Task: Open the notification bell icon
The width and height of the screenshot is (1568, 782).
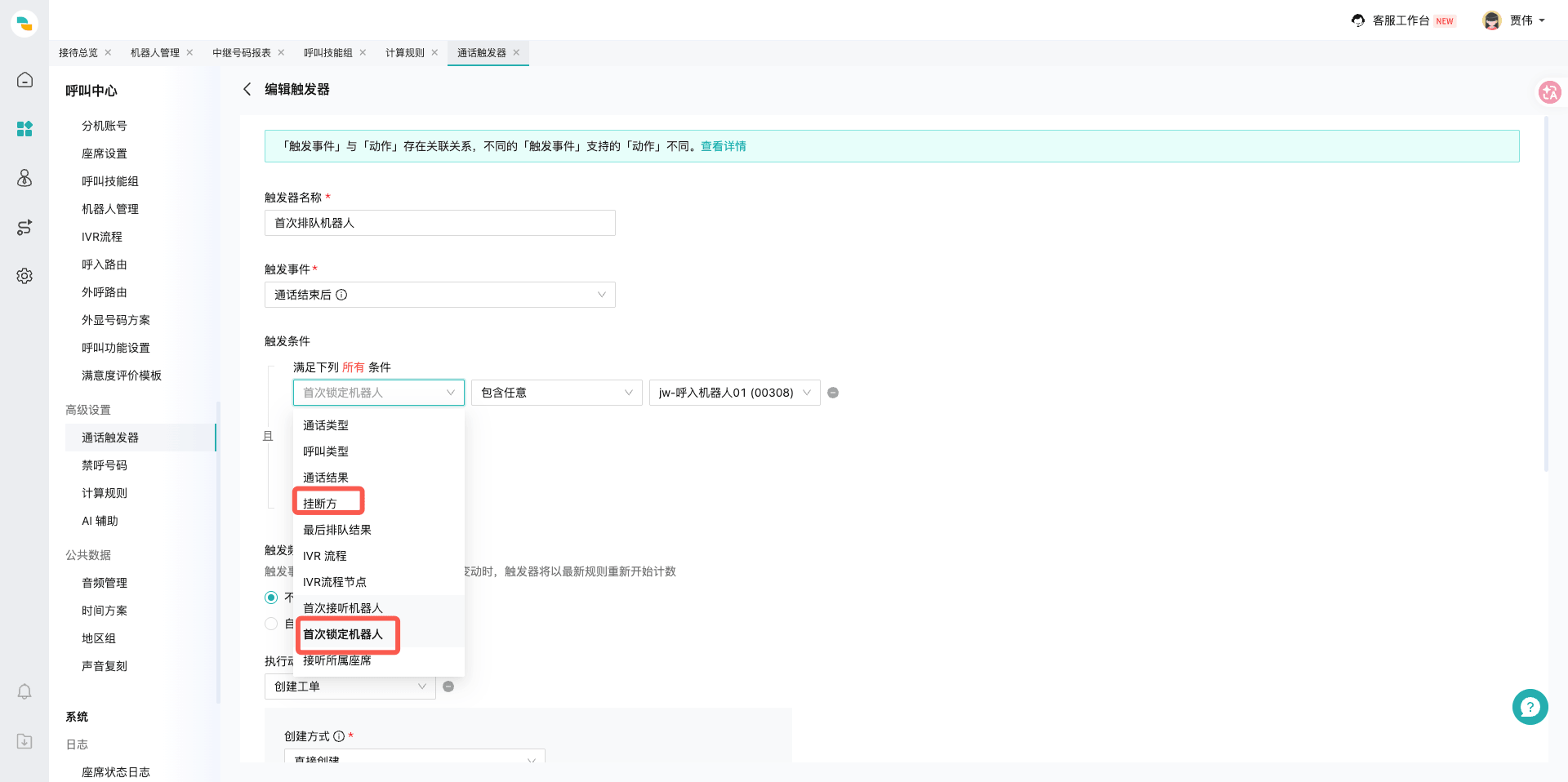Action: pos(24,692)
